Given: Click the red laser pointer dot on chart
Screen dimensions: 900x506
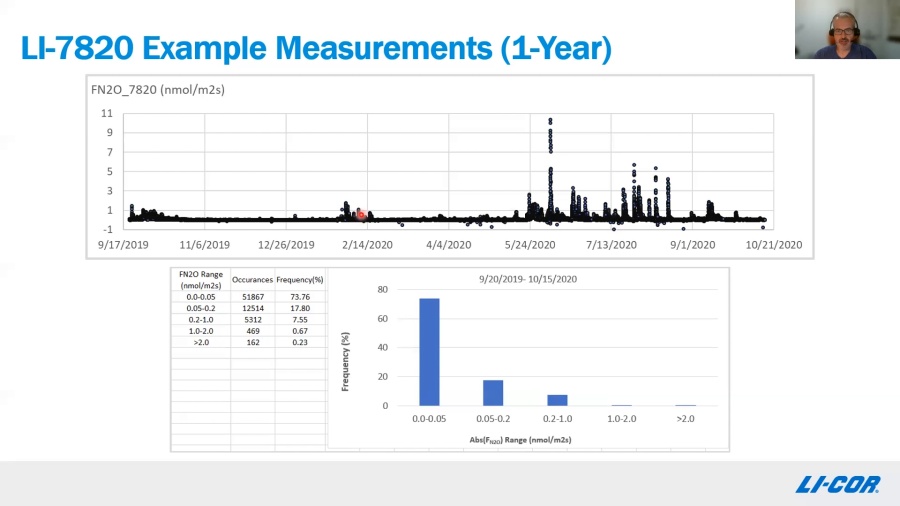Looking at the screenshot, I should coord(361,215).
